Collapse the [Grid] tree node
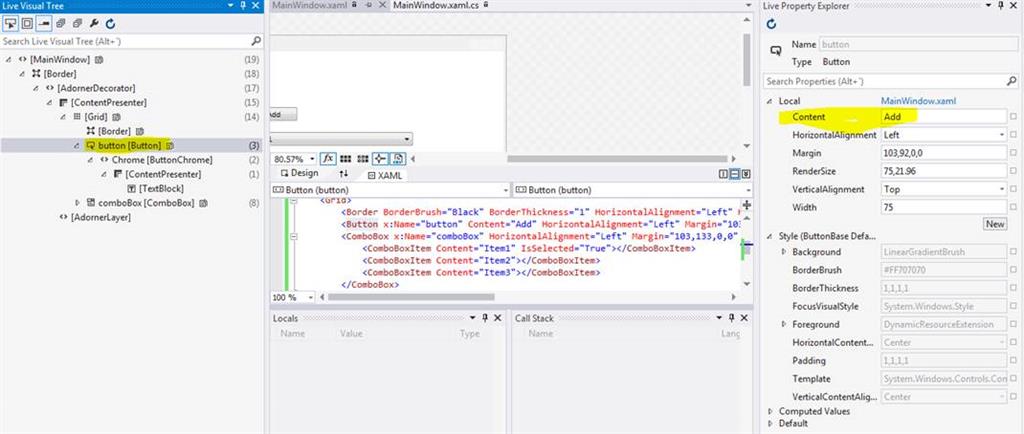Viewport: 1024px width, 434px height. click(63, 117)
